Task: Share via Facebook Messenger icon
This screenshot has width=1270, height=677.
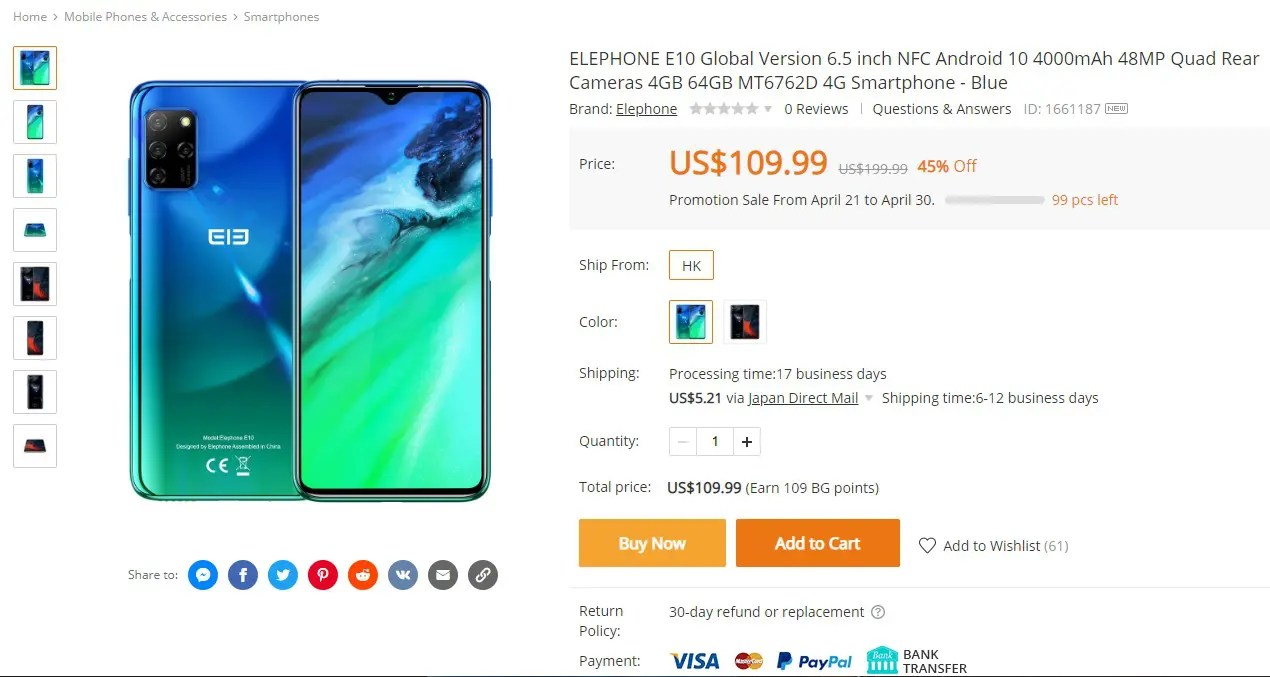Action: [203, 575]
